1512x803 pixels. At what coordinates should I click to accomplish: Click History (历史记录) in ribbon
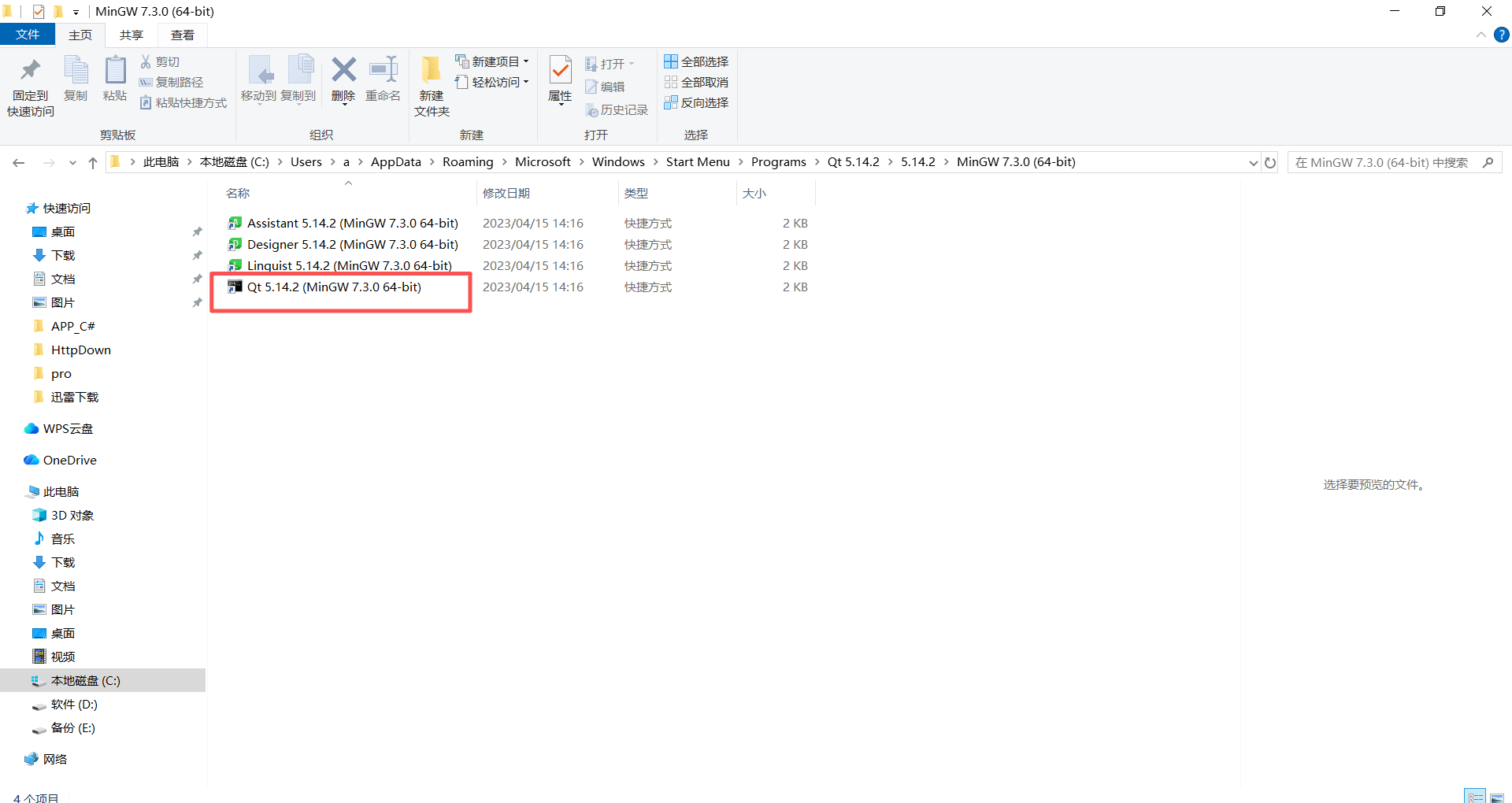click(x=617, y=110)
